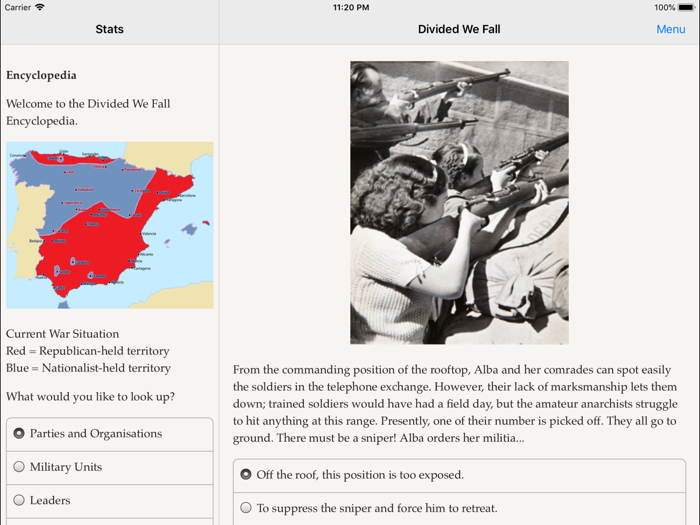This screenshot has width=700, height=525.
Task: Tap the militia rifle photograph
Action: coord(459,203)
